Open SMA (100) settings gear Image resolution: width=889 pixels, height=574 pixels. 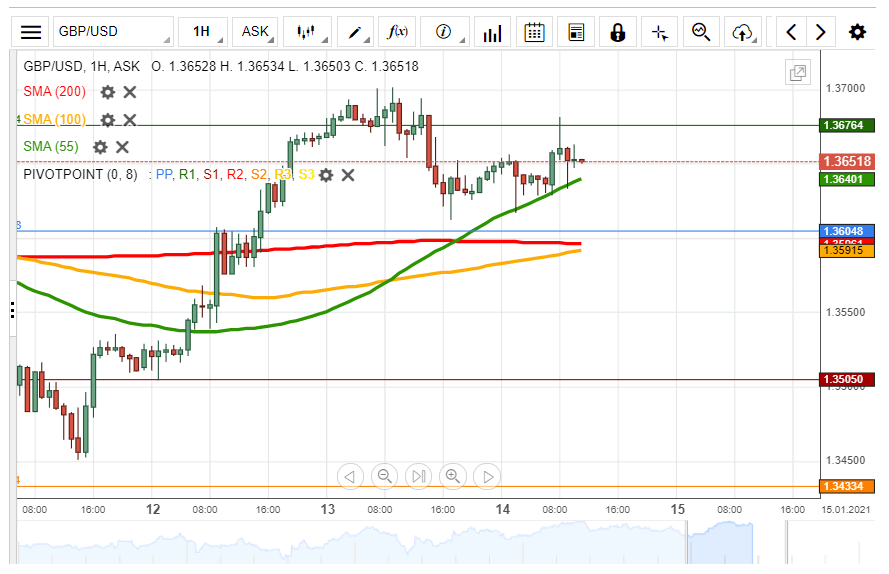(108, 120)
